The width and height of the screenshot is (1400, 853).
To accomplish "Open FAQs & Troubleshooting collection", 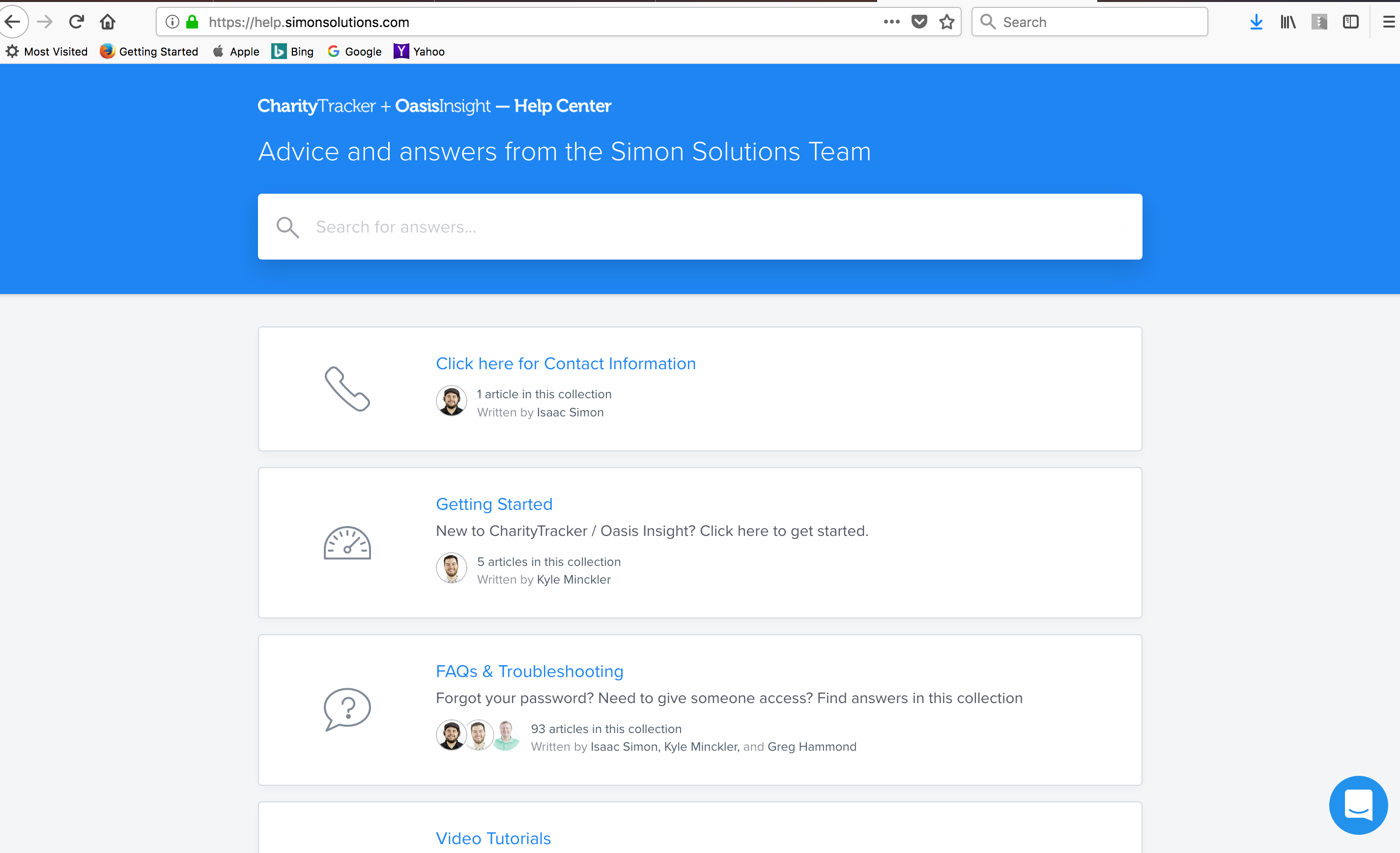I will (530, 671).
